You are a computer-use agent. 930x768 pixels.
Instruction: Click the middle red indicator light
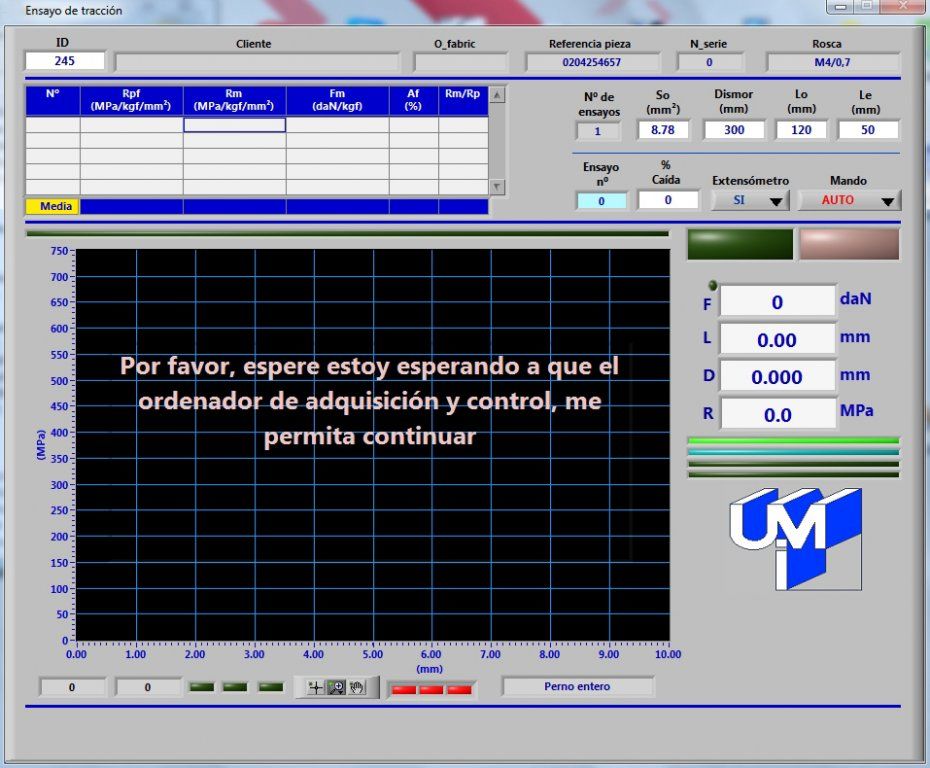coord(431,690)
